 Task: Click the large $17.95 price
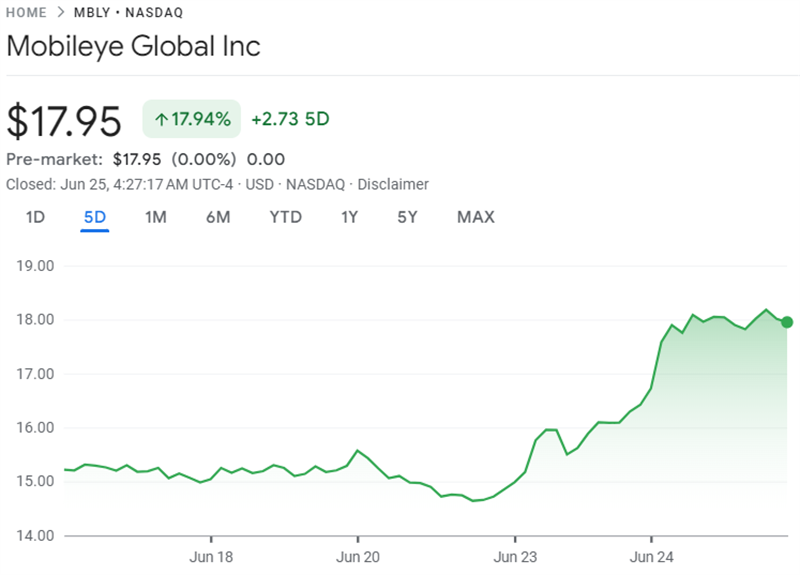pos(64,121)
